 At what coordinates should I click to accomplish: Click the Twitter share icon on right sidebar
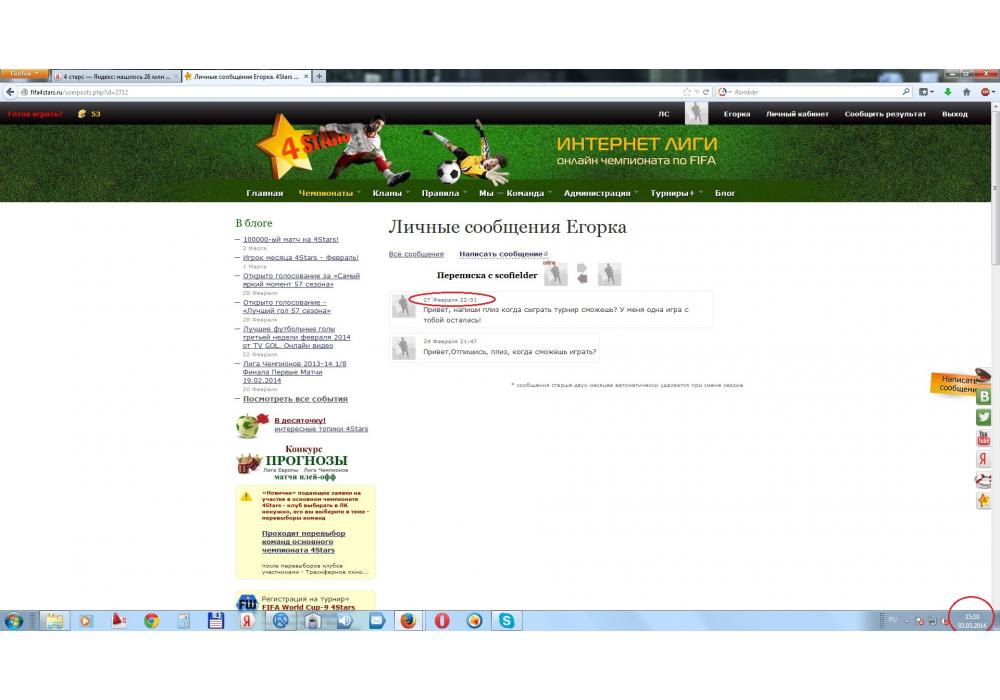pos(984,418)
